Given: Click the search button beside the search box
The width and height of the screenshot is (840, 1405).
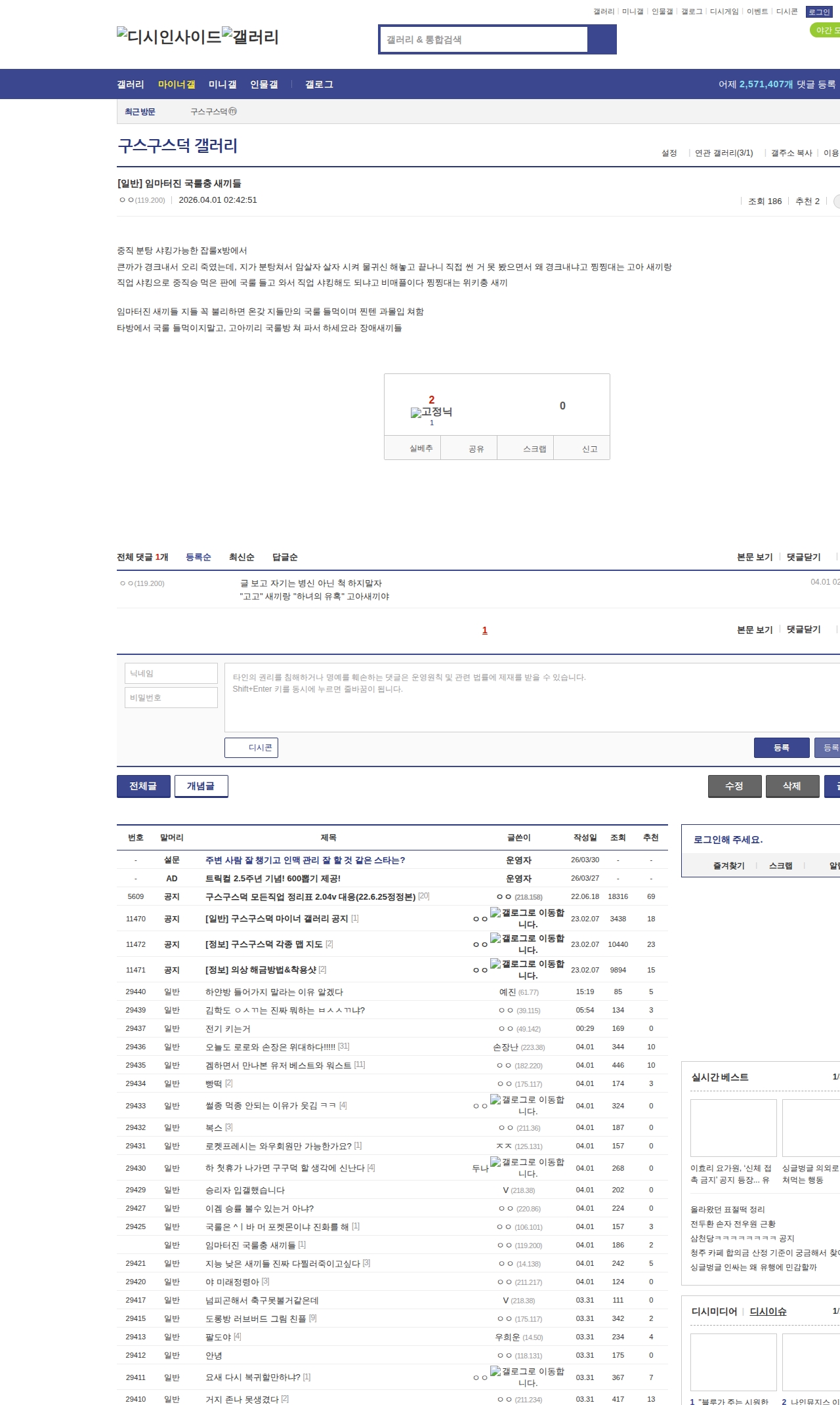Looking at the screenshot, I should [602, 39].
